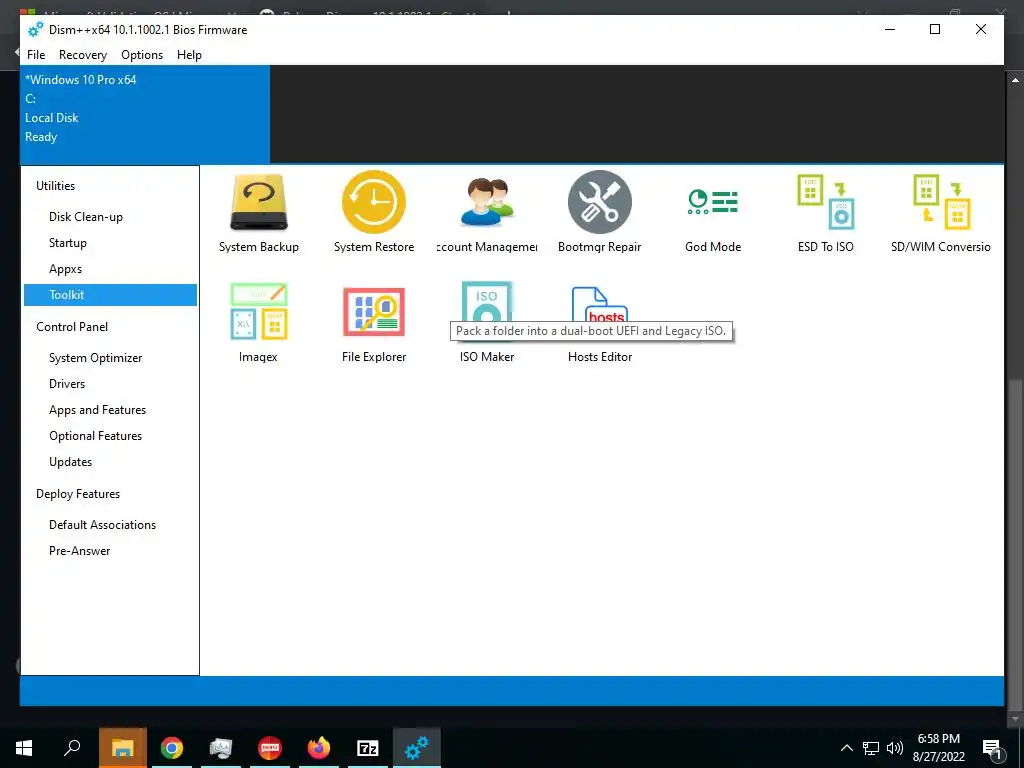This screenshot has width=1024, height=768.
Task: Open the Imagex tool
Action: tap(259, 322)
